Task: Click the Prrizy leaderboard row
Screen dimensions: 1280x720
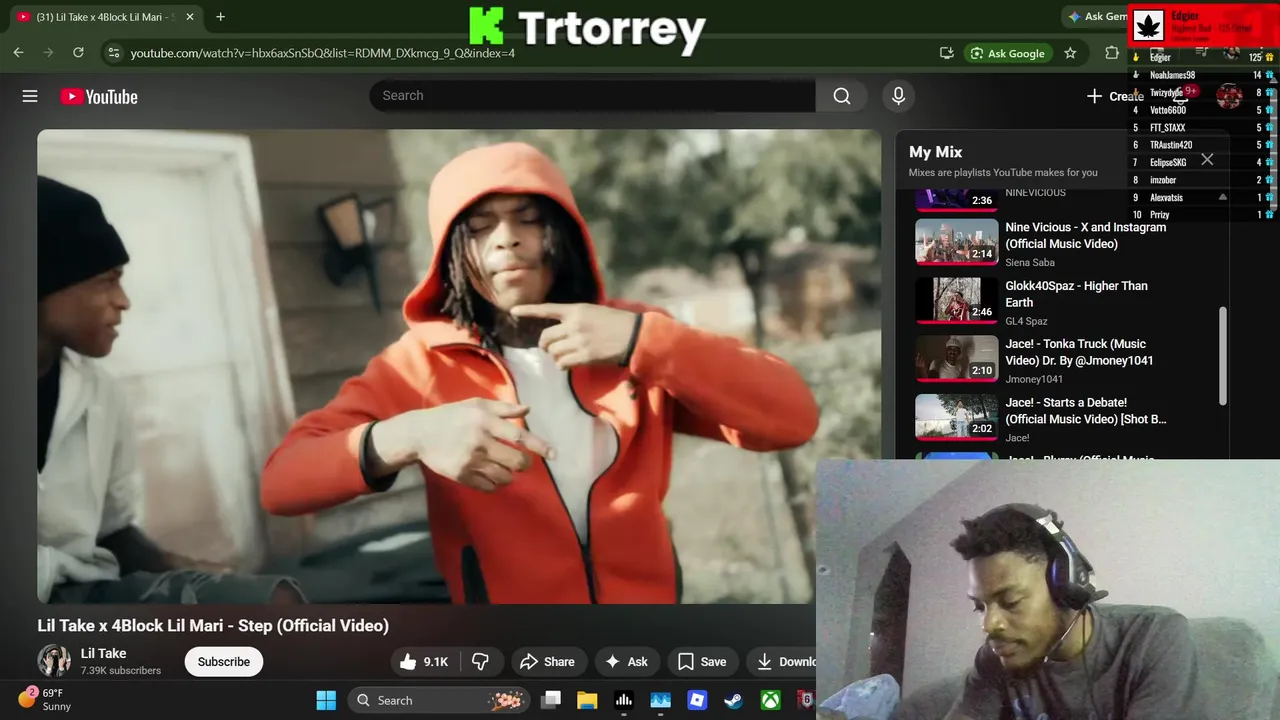Action: 1203,214
